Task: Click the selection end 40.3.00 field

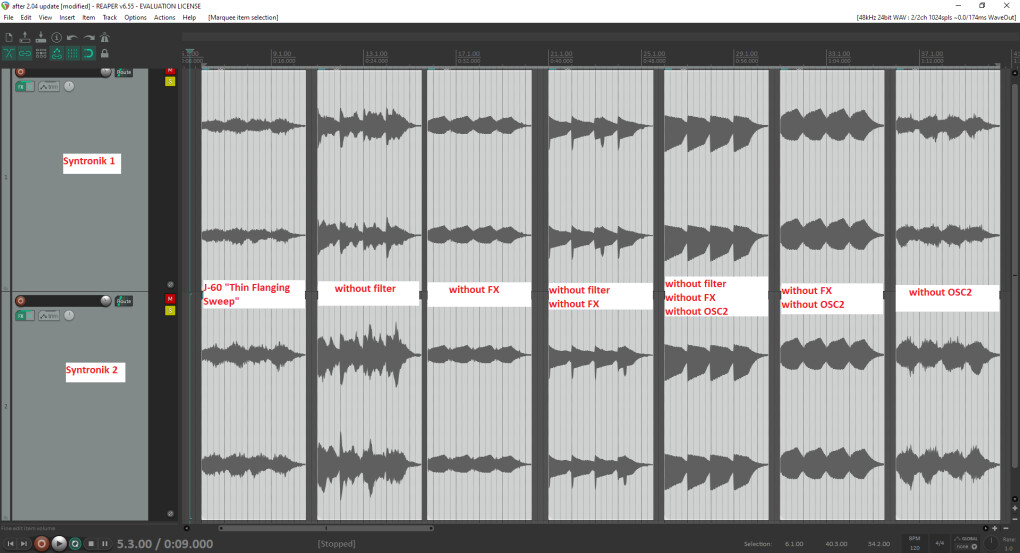Action: [x=836, y=544]
